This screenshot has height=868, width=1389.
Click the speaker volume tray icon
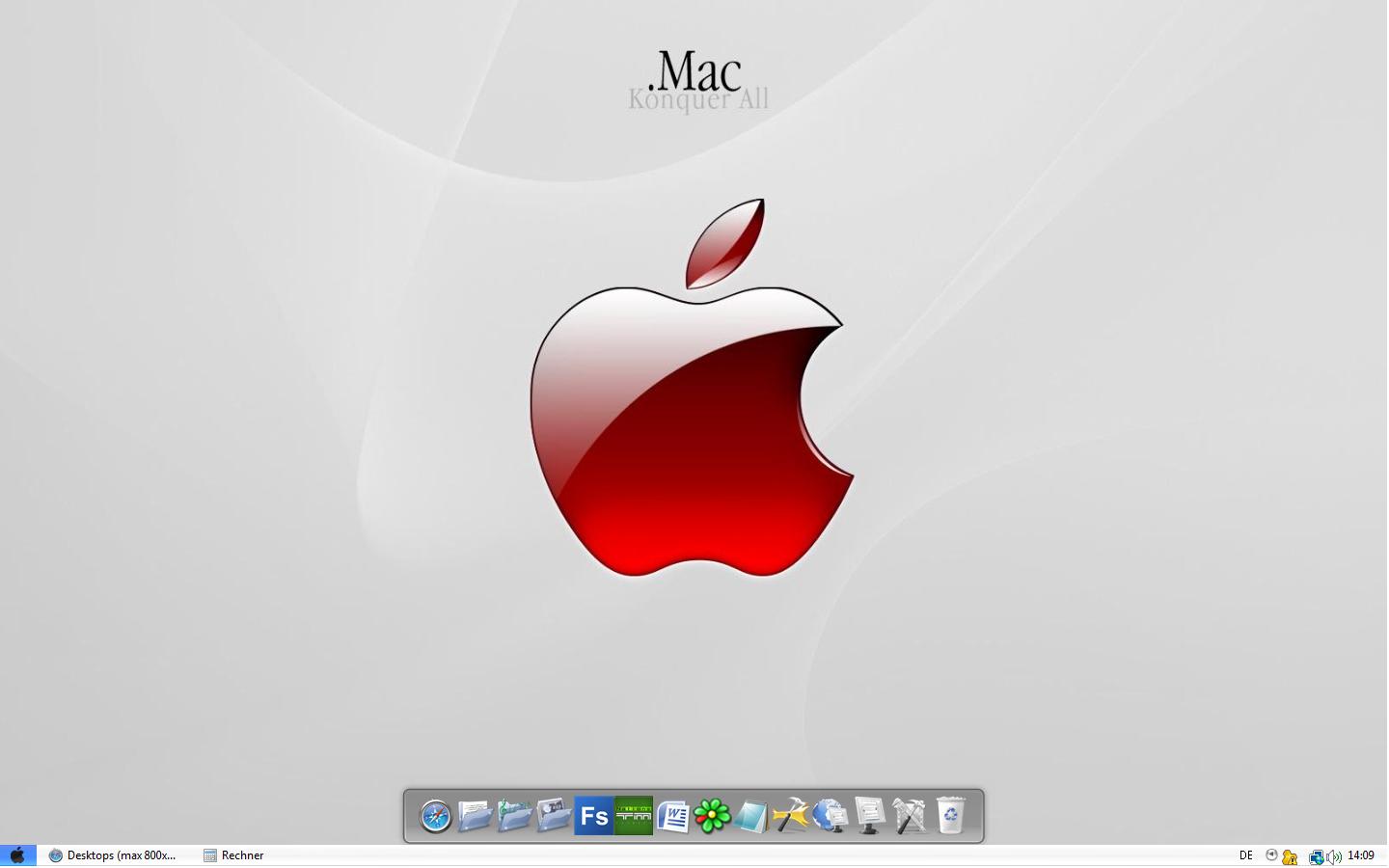pyautogui.click(x=1335, y=856)
